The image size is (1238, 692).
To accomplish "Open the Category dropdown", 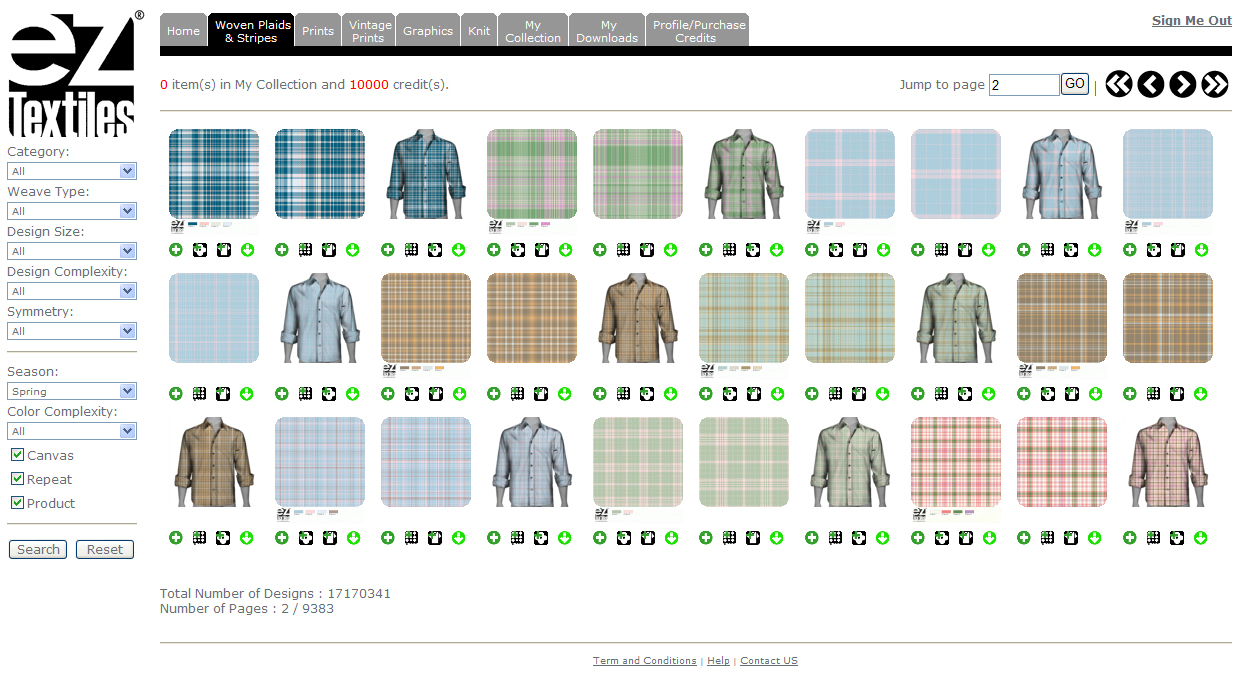I will point(72,171).
